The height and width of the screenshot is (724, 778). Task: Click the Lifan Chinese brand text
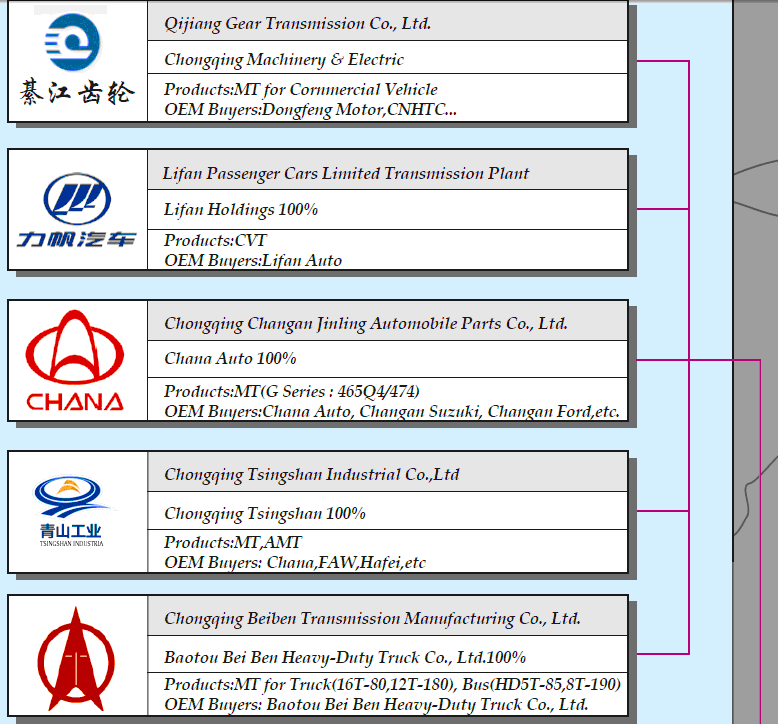coord(76,239)
